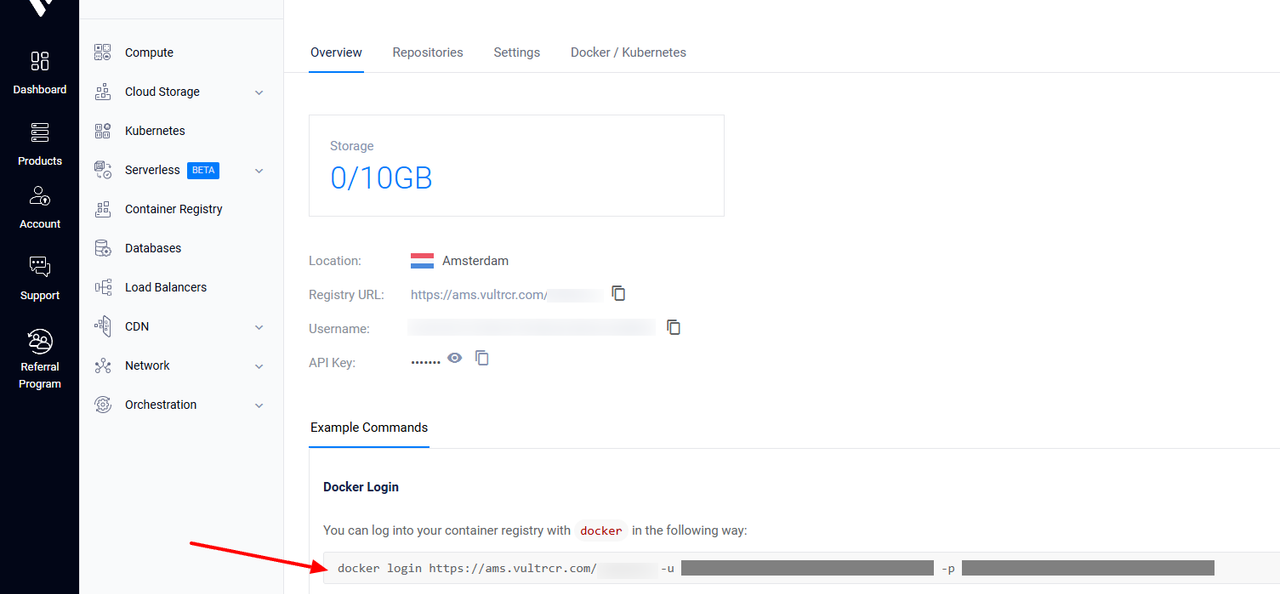Click the Load Balancers sidebar icon
The height and width of the screenshot is (594, 1280).
pos(103,287)
